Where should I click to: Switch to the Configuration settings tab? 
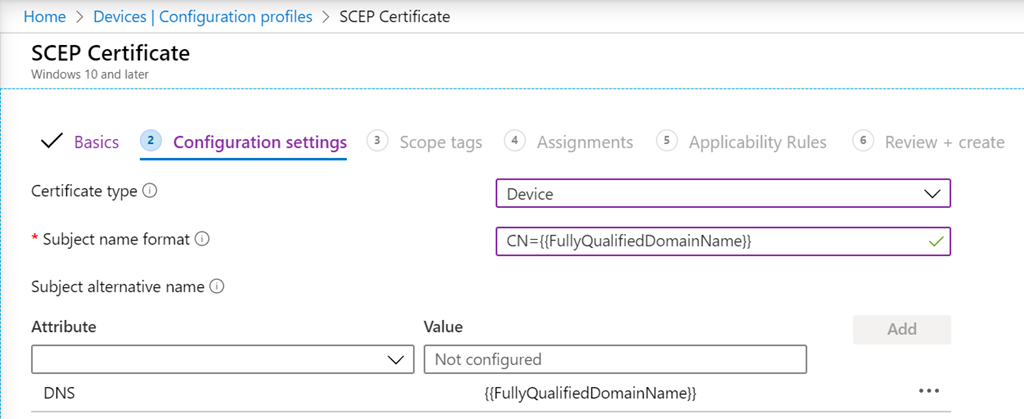point(260,142)
